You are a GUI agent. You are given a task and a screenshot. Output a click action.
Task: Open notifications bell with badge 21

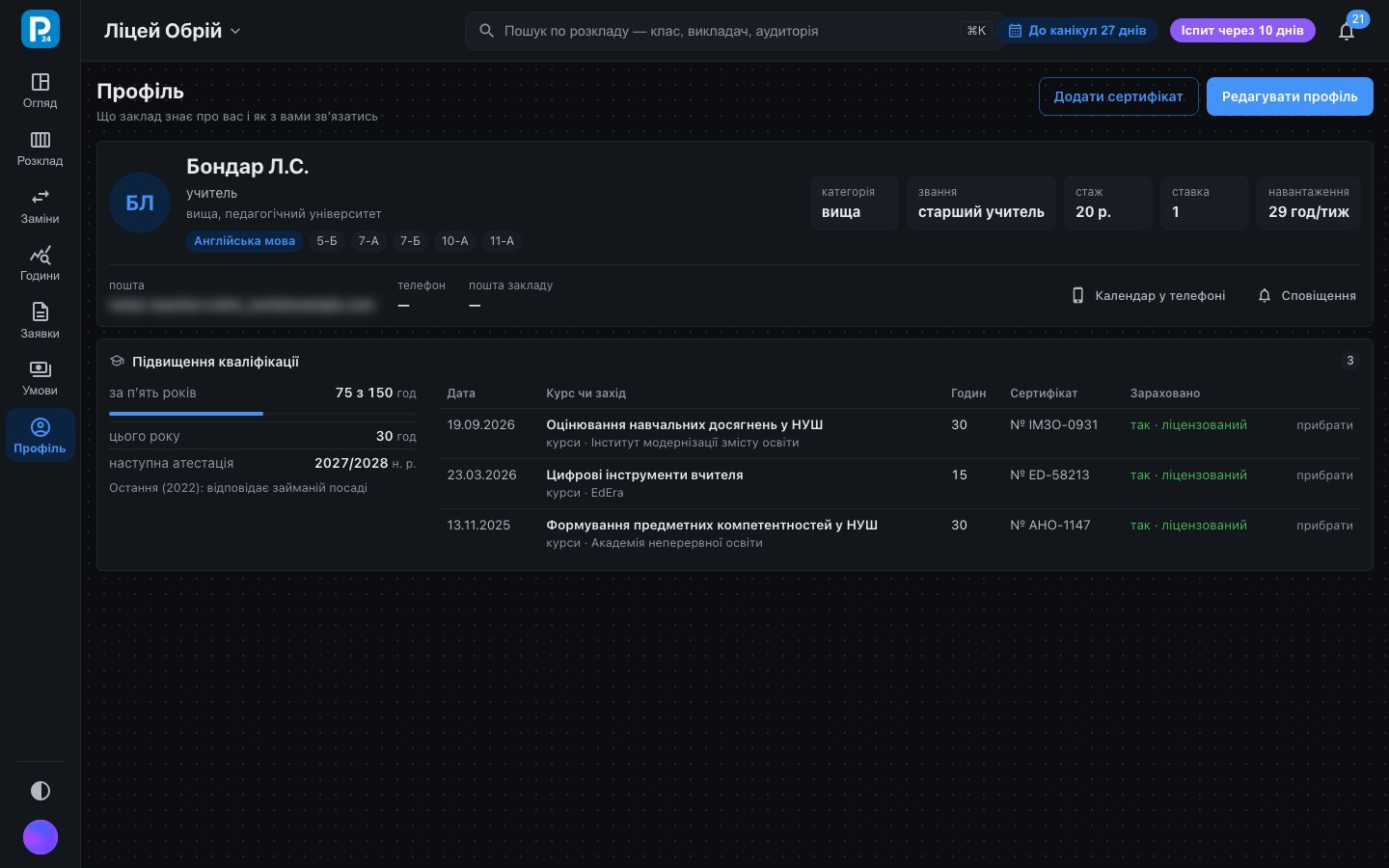point(1347,31)
